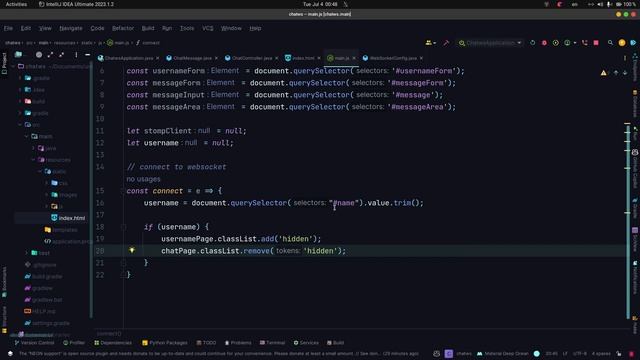Open the Navigate menu
This screenshot has height=360, width=640.
pyautogui.click(x=71, y=28)
